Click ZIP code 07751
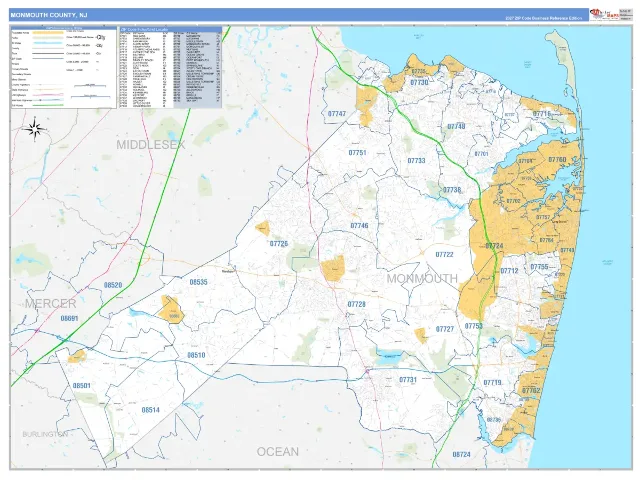The height and width of the screenshot is (480, 640). (x=357, y=153)
